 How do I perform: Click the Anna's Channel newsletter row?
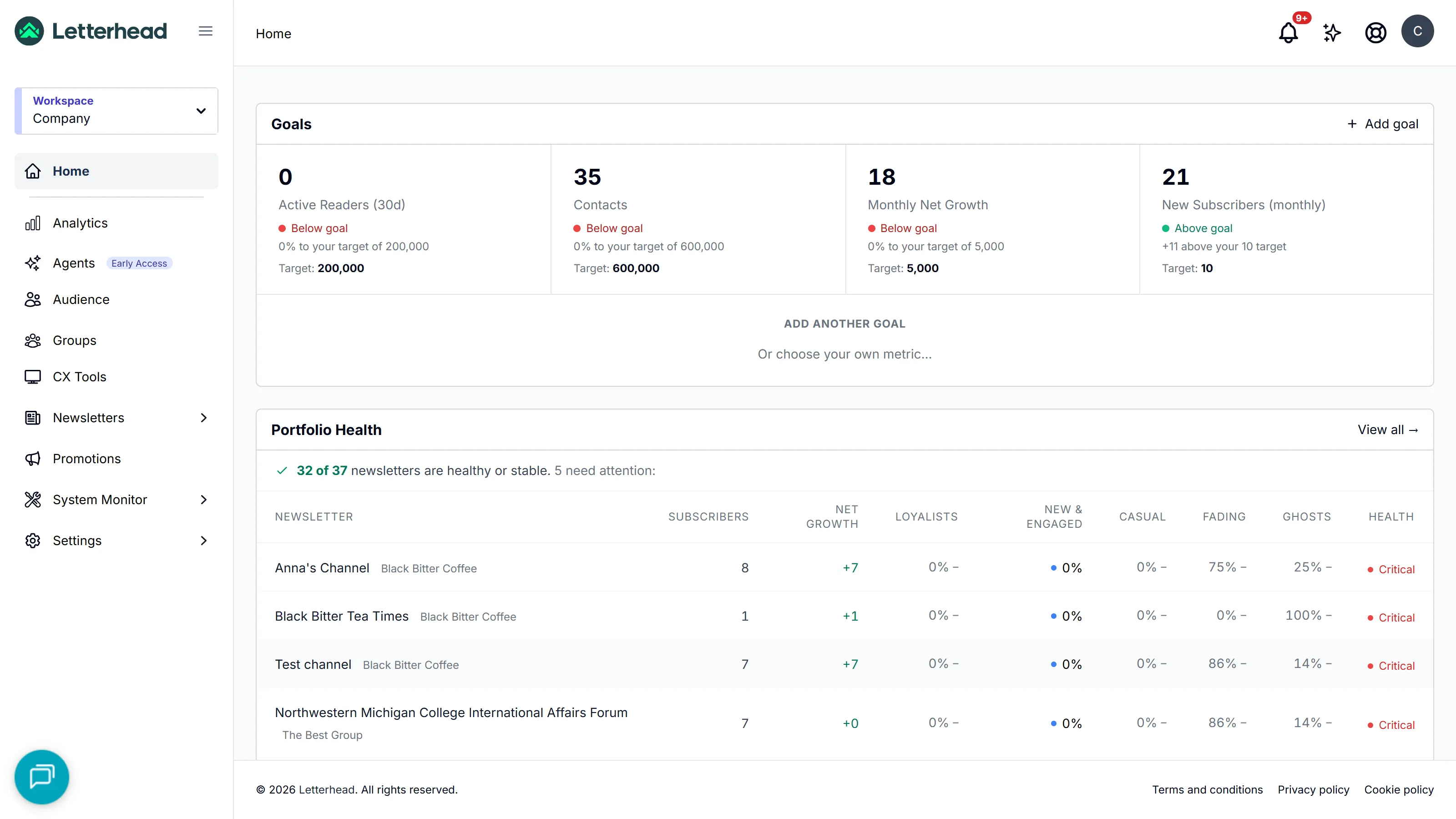844,567
